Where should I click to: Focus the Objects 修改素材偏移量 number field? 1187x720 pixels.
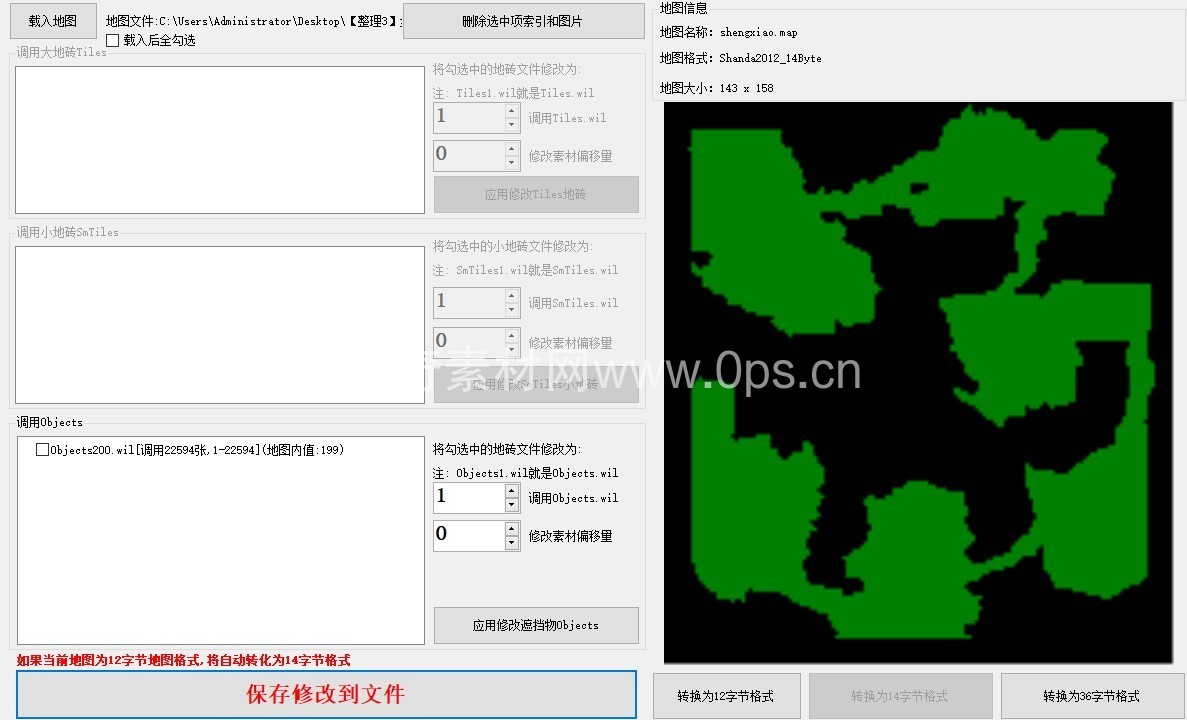pos(468,535)
